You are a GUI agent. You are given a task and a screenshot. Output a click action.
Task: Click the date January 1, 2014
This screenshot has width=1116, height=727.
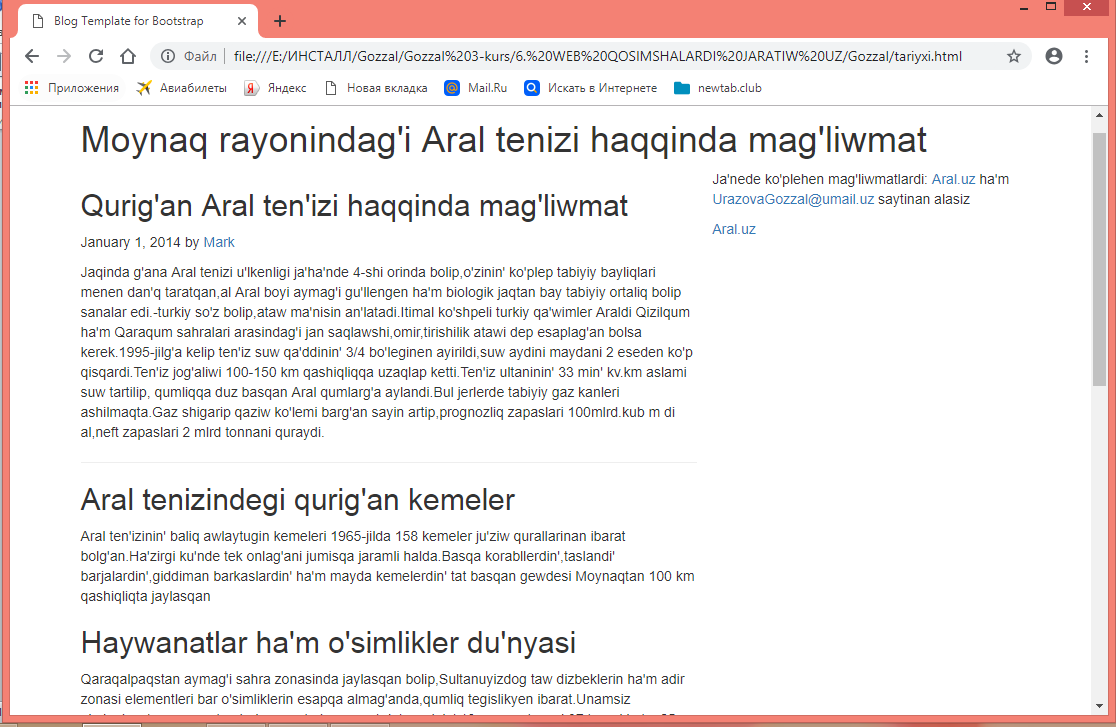(x=130, y=242)
